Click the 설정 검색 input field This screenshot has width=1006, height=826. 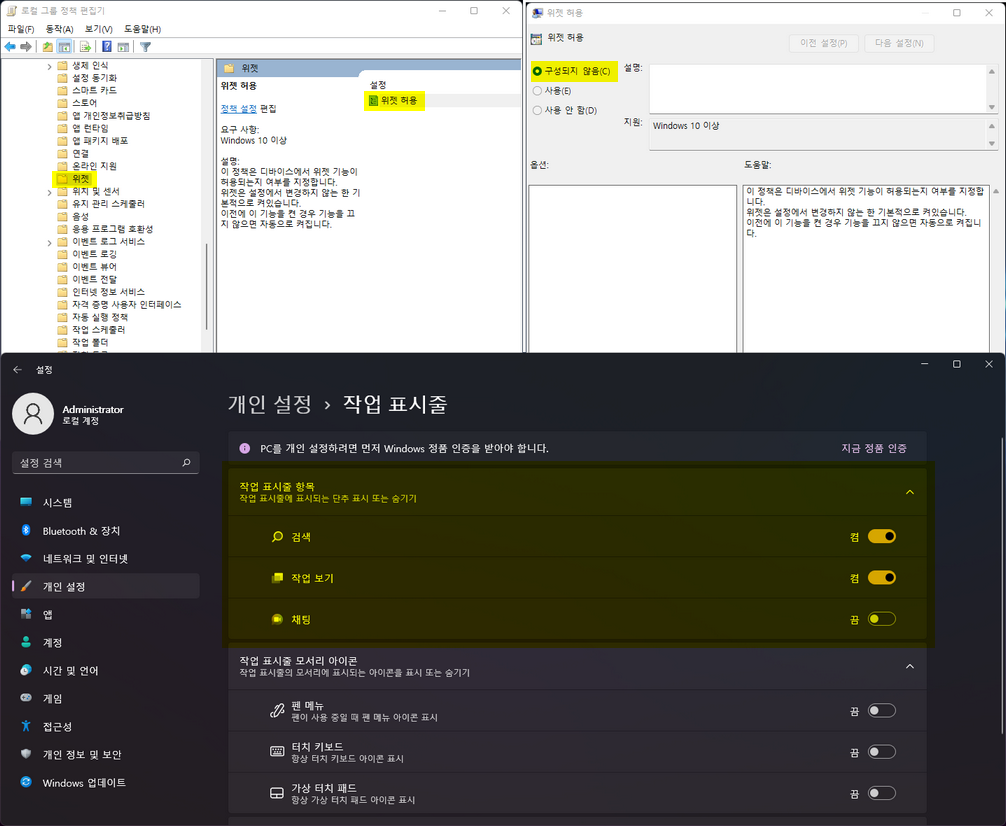click(106, 463)
